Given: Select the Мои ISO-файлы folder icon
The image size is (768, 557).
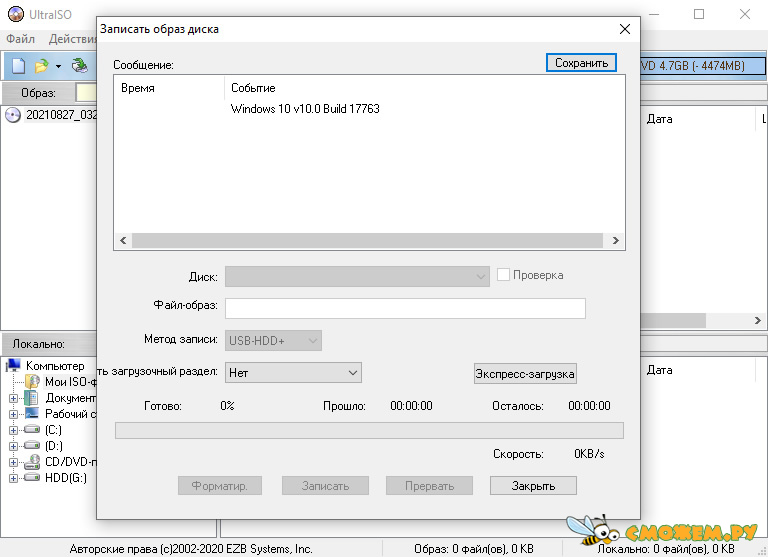Looking at the screenshot, I should [x=32, y=381].
